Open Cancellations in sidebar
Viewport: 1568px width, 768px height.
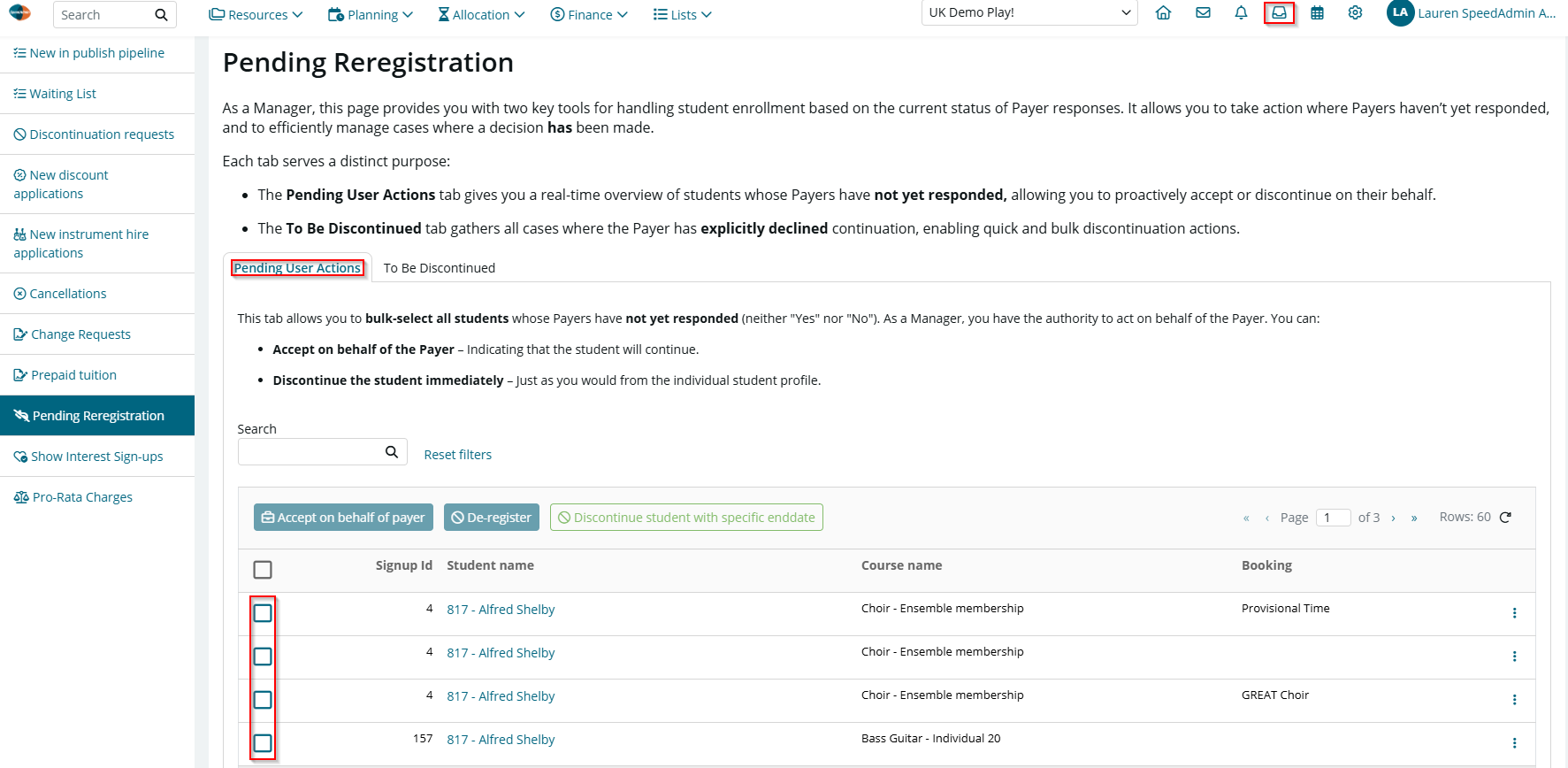pyautogui.click(x=97, y=294)
